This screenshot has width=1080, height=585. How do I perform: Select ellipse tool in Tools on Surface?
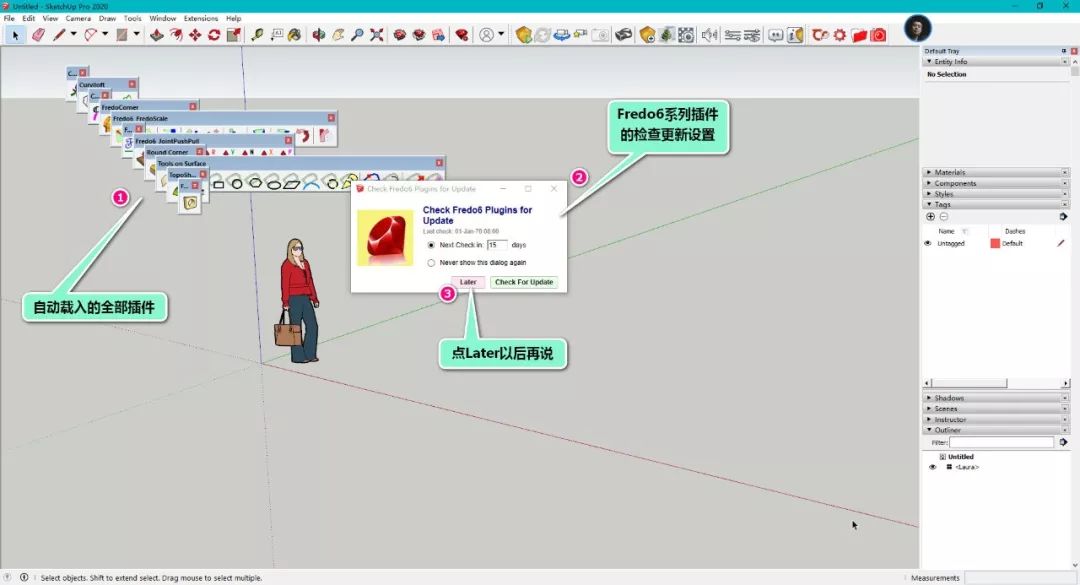click(x=273, y=184)
